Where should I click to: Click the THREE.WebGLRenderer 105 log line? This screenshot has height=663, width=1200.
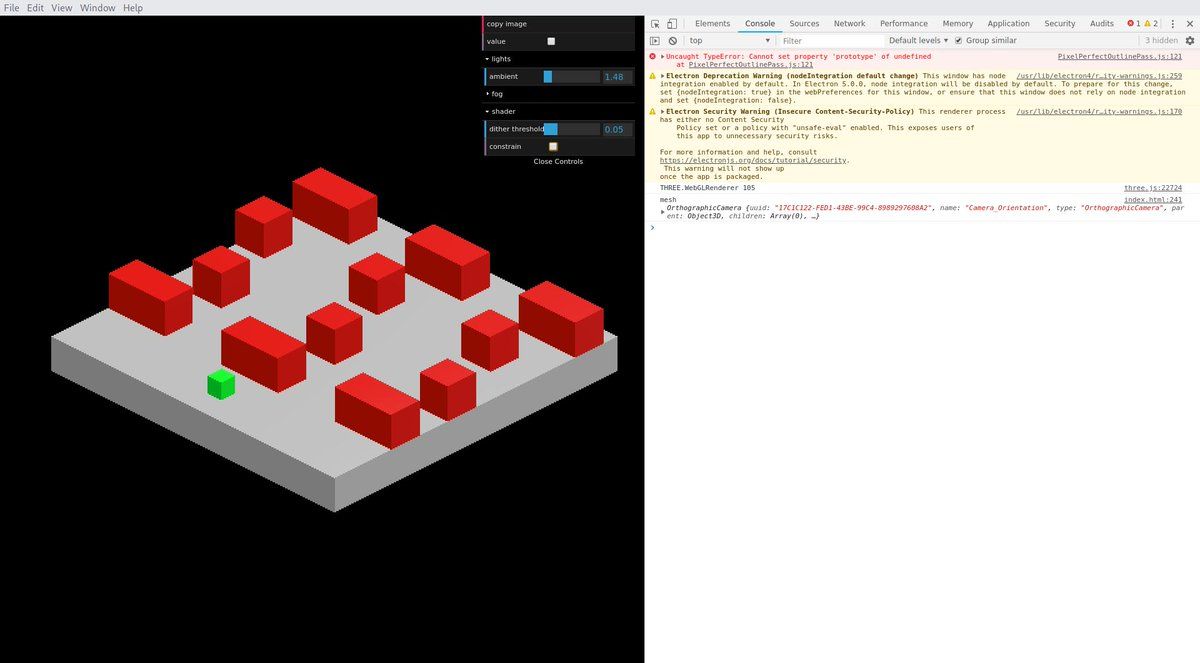click(708, 188)
